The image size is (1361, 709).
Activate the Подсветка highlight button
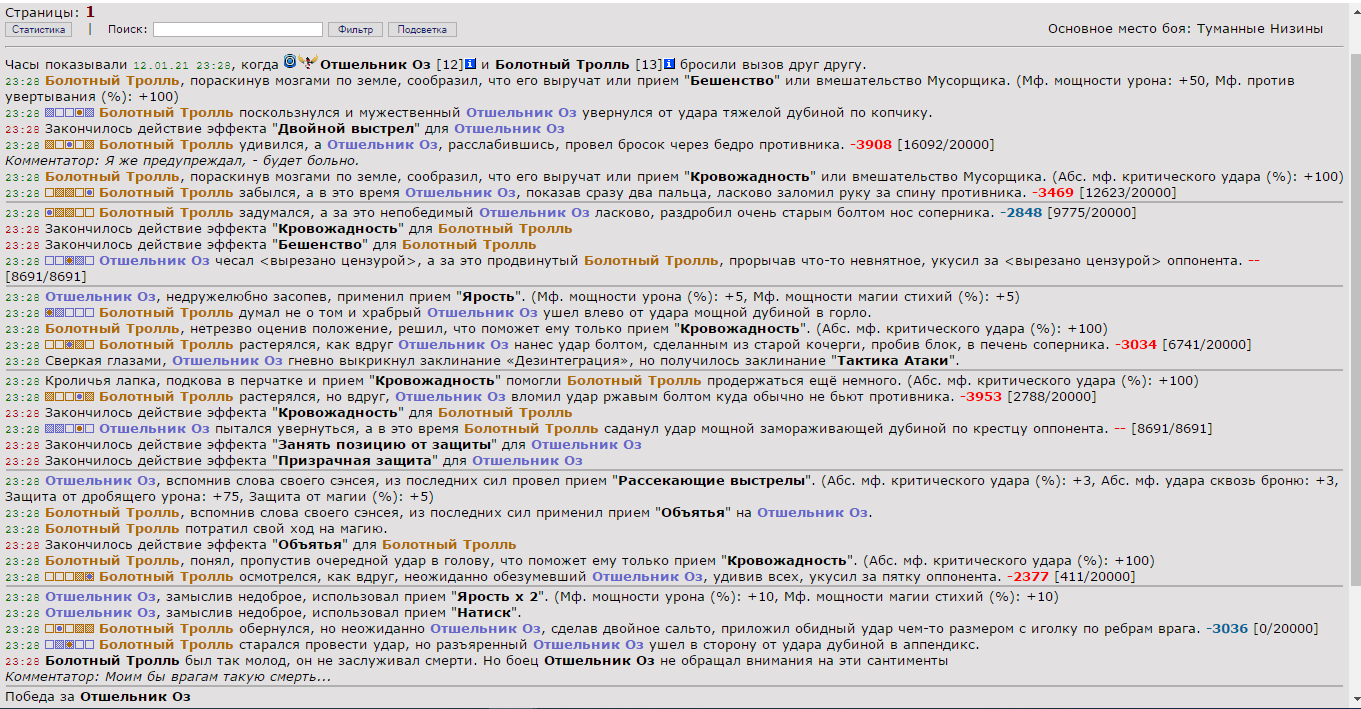[422, 30]
